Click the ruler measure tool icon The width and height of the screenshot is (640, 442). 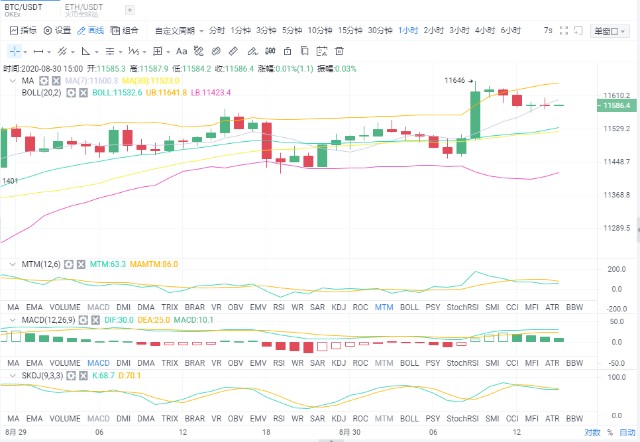tap(233, 51)
